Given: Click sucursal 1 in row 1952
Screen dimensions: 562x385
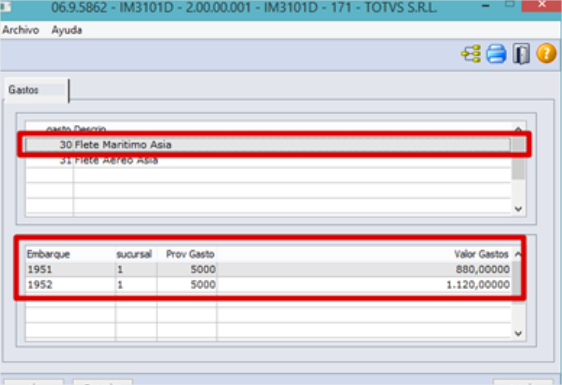Looking at the screenshot, I should [x=136, y=285].
